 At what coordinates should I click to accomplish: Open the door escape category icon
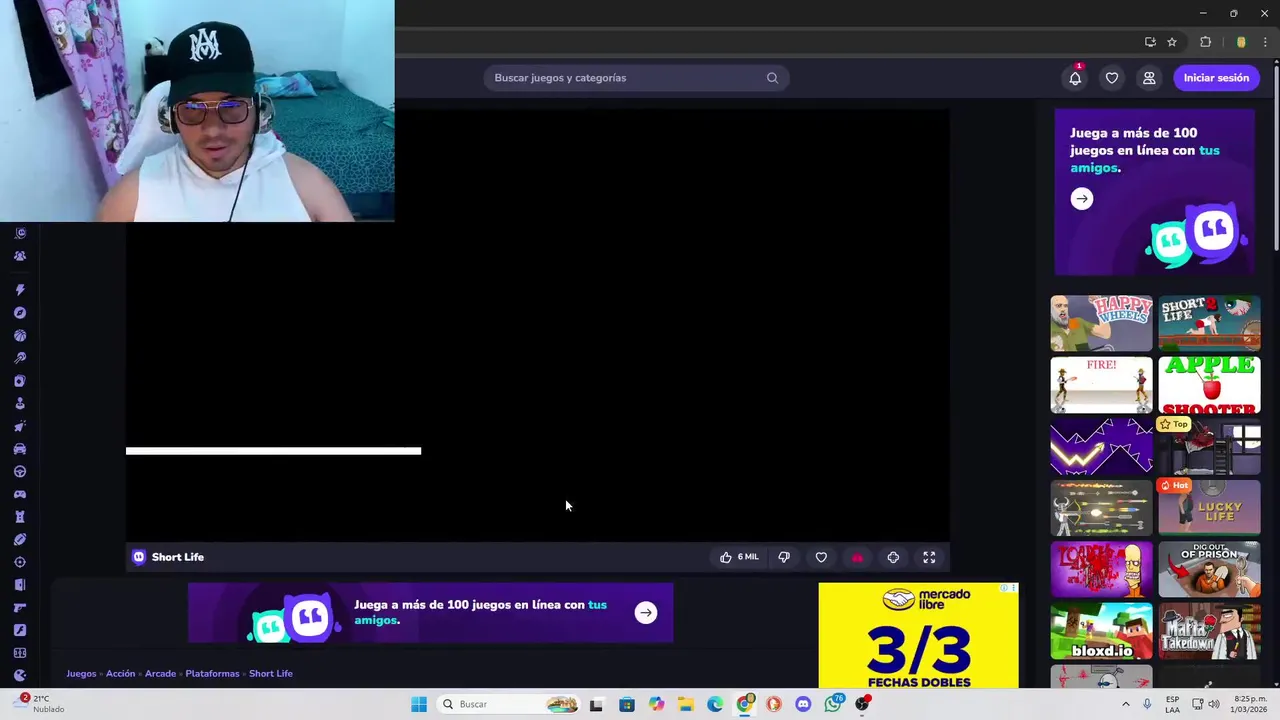tap(20, 585)
